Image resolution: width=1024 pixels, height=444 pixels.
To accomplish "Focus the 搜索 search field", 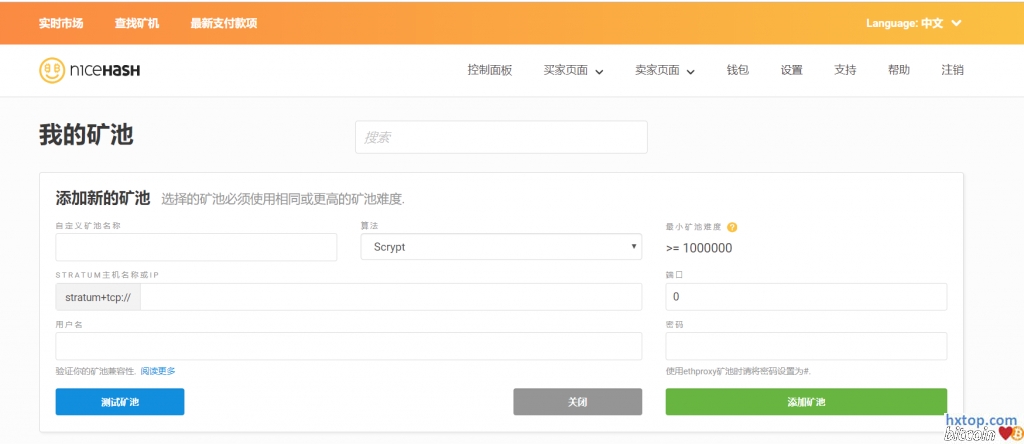I will tap(501, 137).
